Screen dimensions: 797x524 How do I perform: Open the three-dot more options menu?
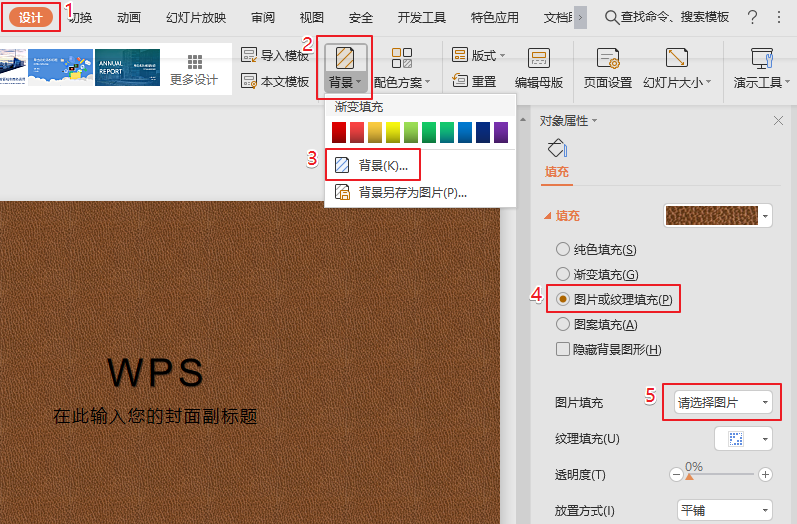pos(779,18)
